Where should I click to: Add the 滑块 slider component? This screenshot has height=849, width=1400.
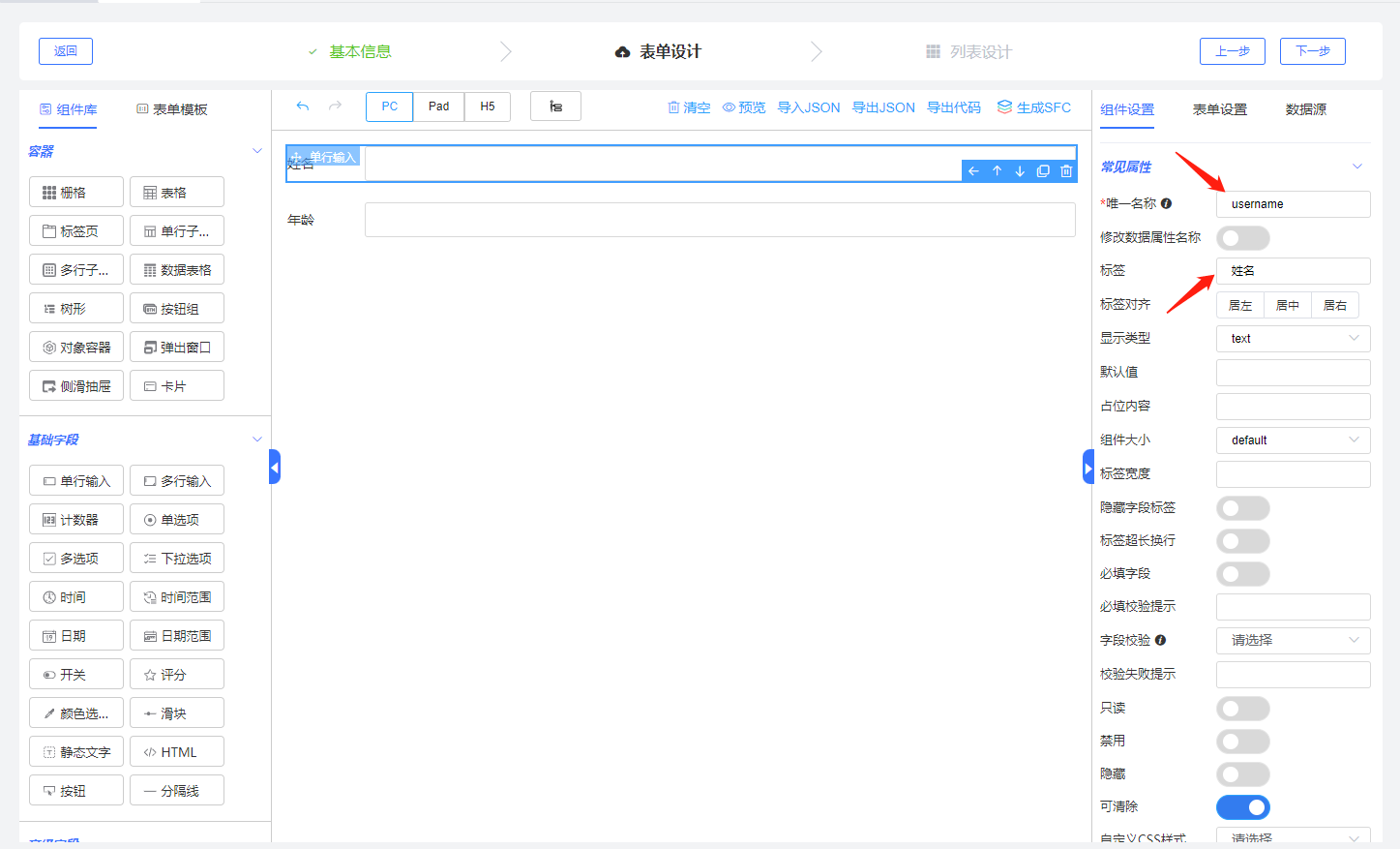click(177, 713)
